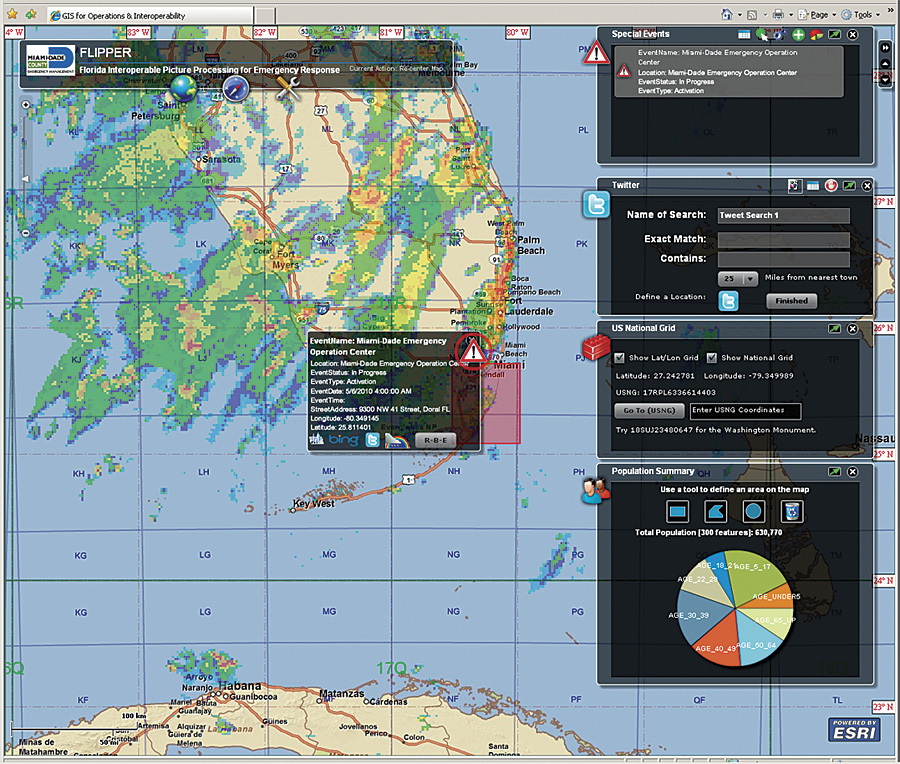Click the Finished button
The width and height of the screenshot is (900, 764).
click(792, 301)
